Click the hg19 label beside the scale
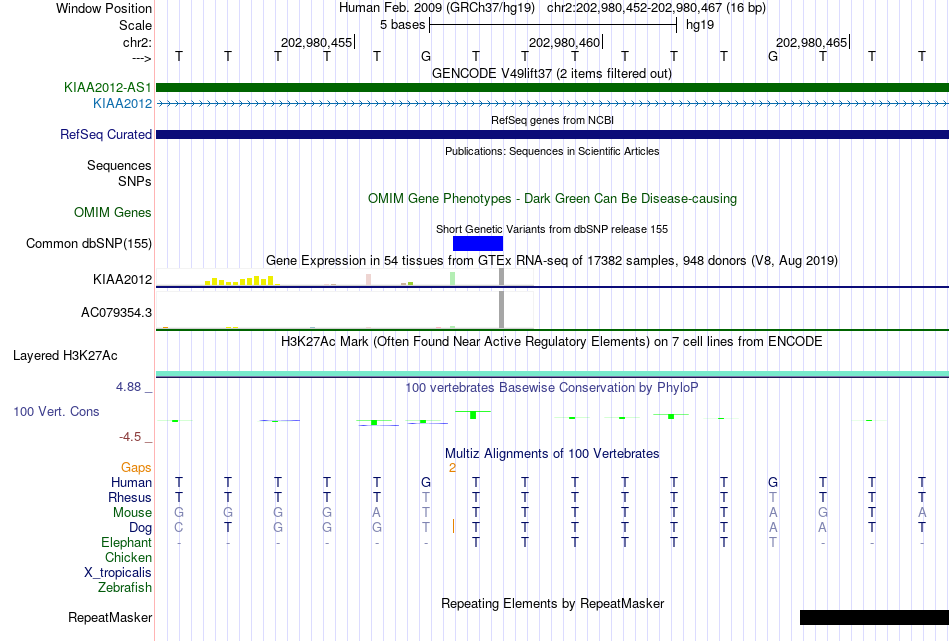Screen dimensions: 950x641 coord(700,25)
